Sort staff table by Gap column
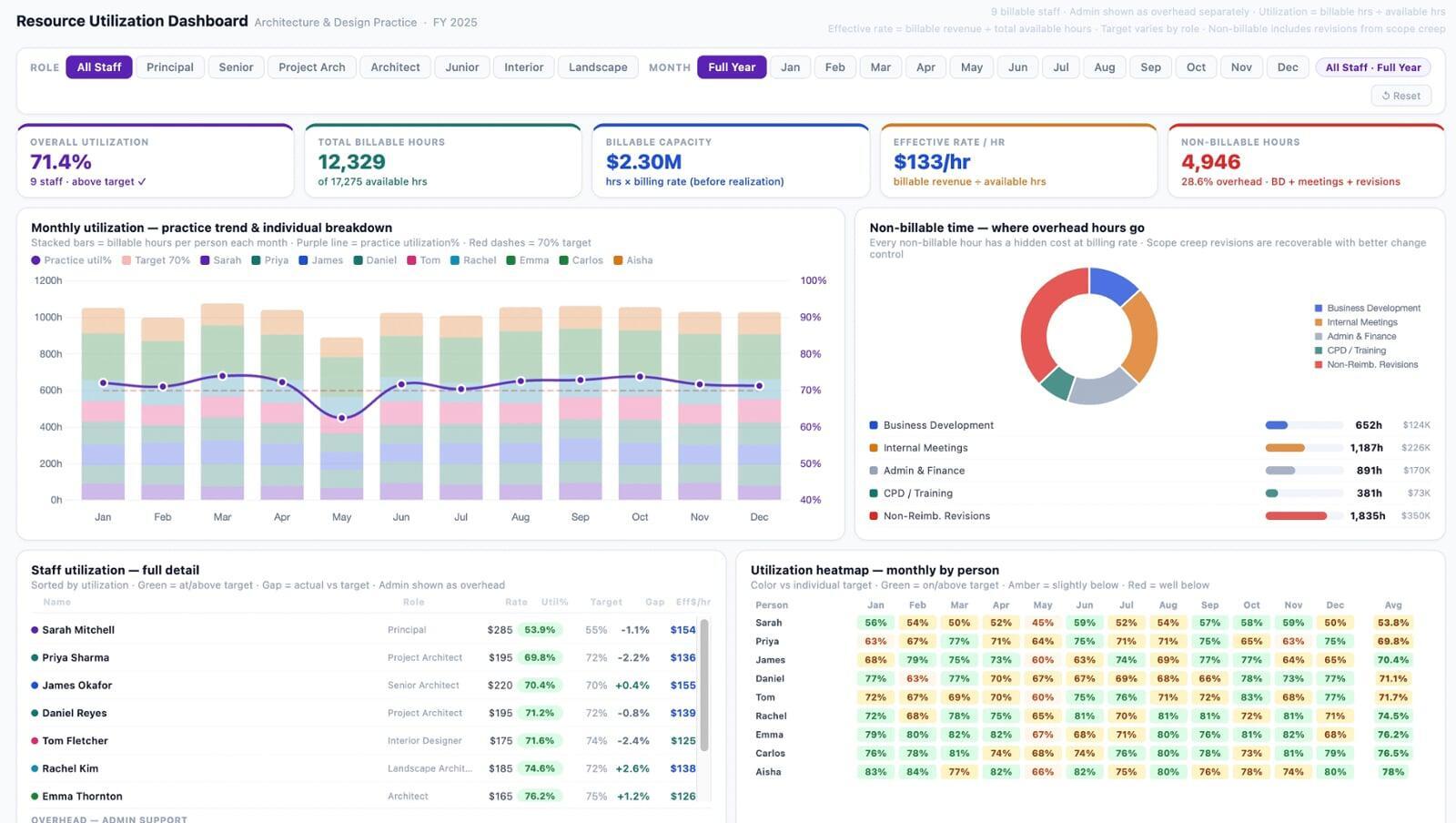This screenshot has width=1456, height=823. pos(654,602)
